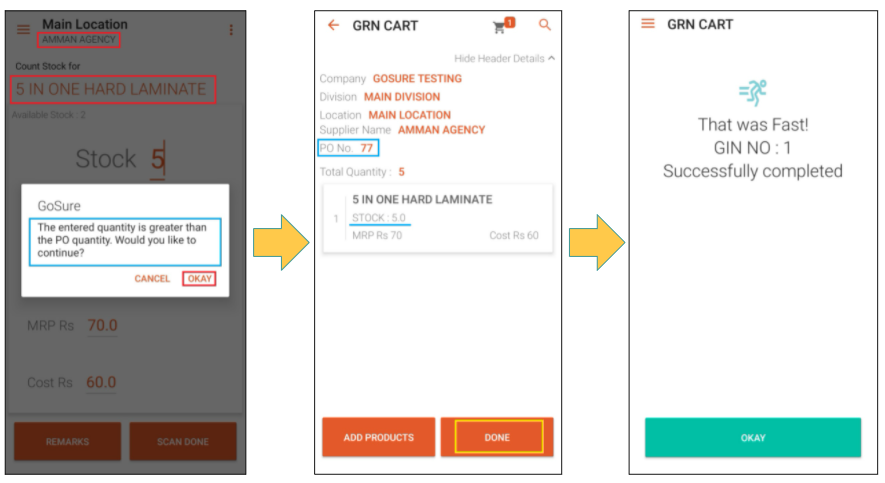
Task: Tap ADD PRODUCTS button
Action: (379, 437)
